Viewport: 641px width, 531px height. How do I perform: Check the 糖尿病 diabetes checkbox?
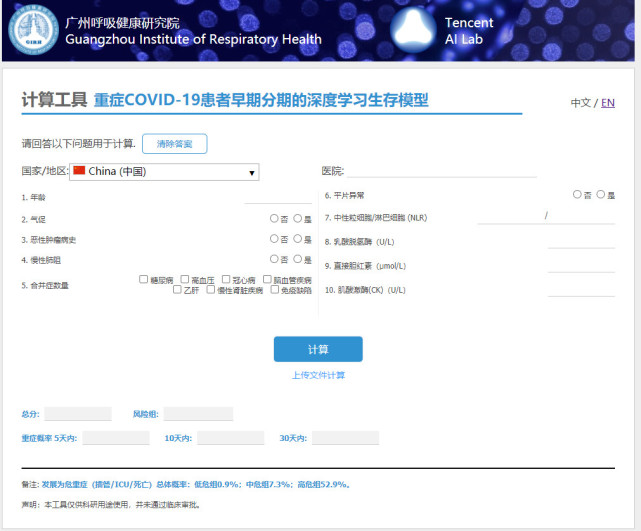point(143,279)
